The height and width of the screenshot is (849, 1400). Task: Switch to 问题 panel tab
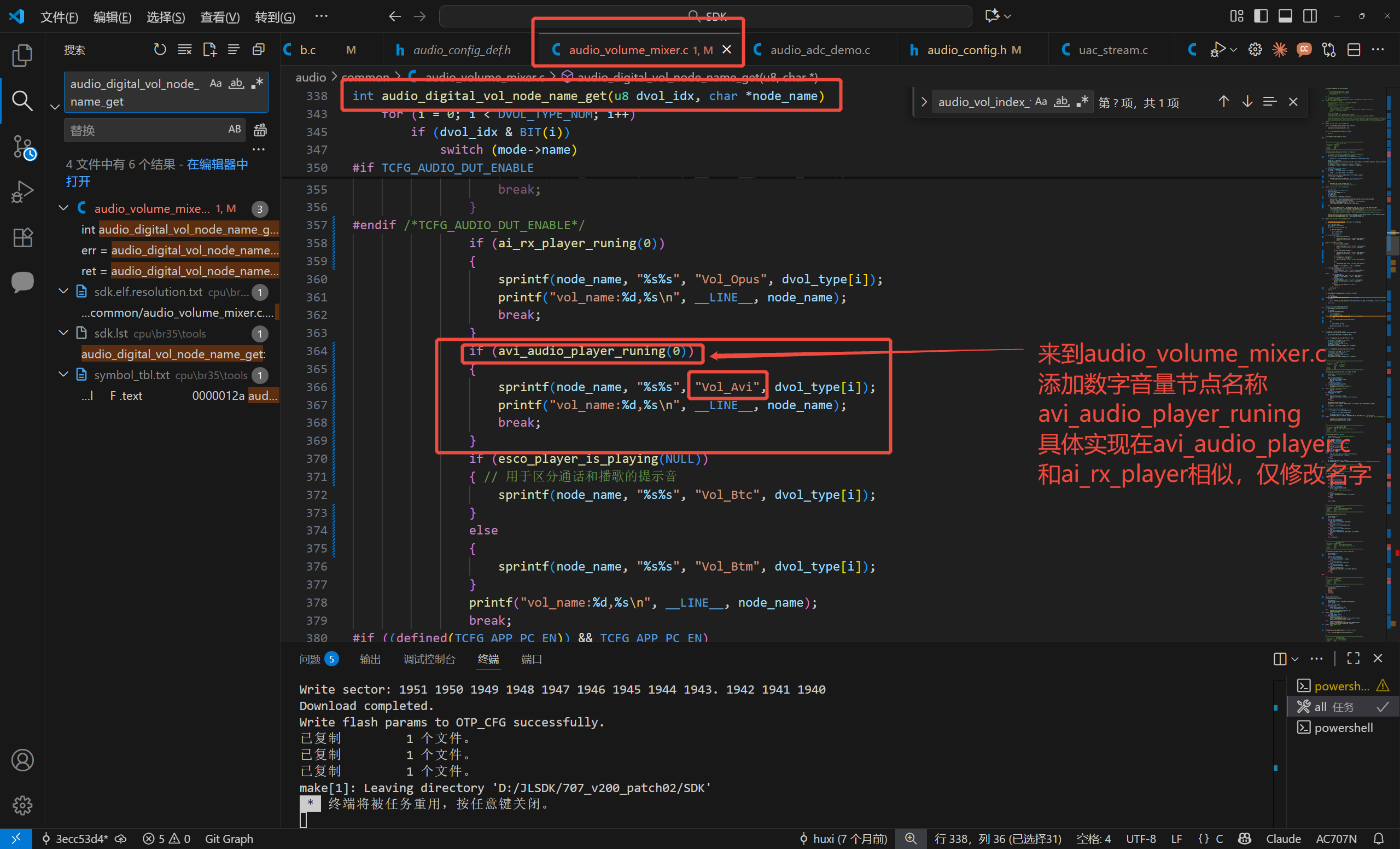coord(318,659)
